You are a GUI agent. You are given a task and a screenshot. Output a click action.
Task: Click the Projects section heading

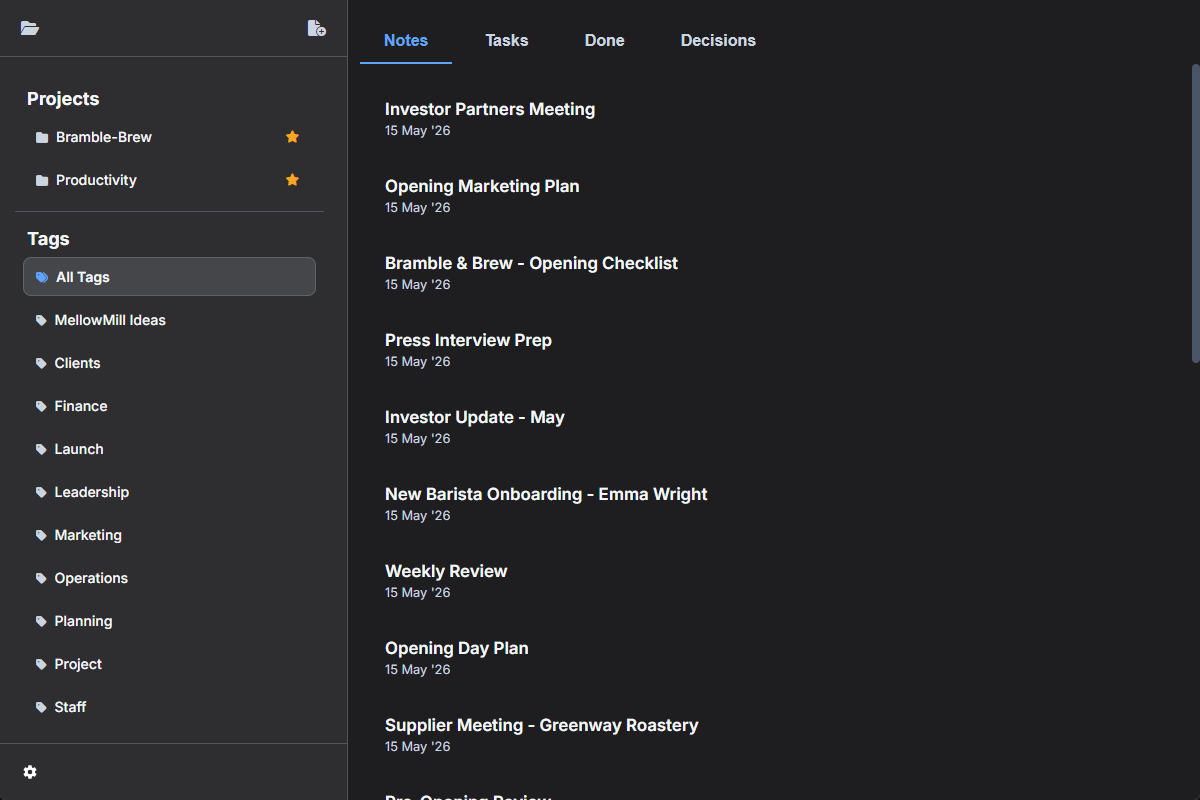[x=63, y=99]
